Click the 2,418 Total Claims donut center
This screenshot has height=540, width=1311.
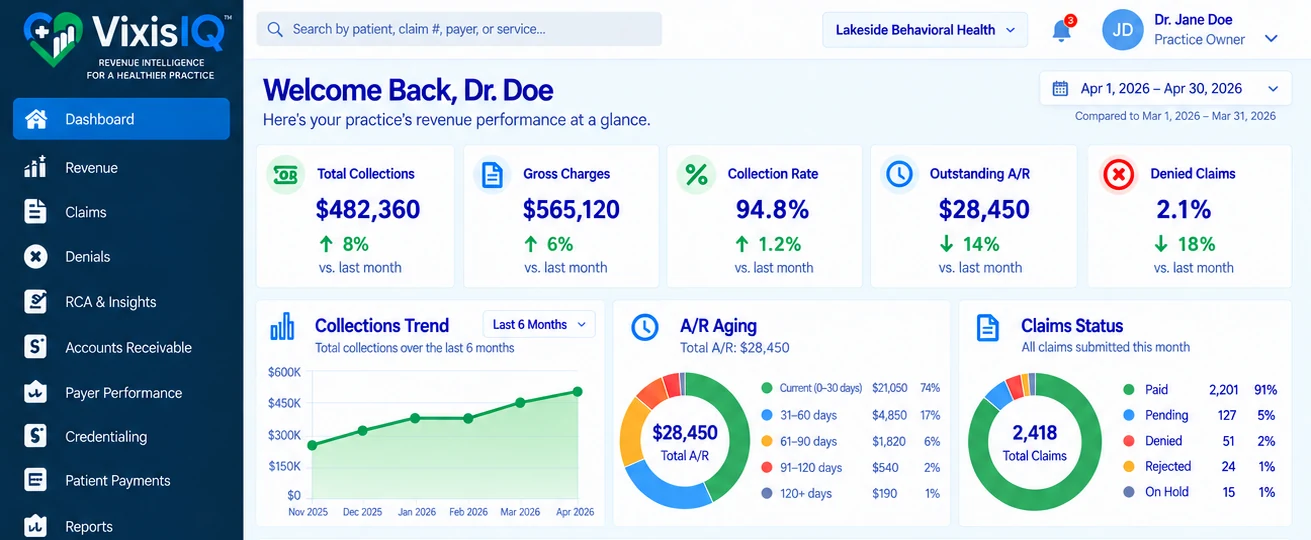click(1034, 441)
